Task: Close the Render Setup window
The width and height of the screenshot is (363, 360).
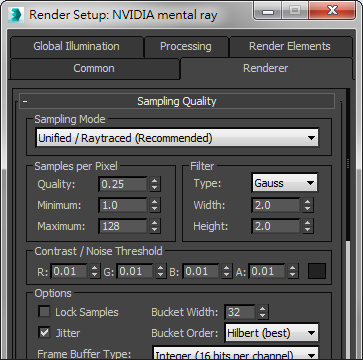Action: click(x=332, y=11)
